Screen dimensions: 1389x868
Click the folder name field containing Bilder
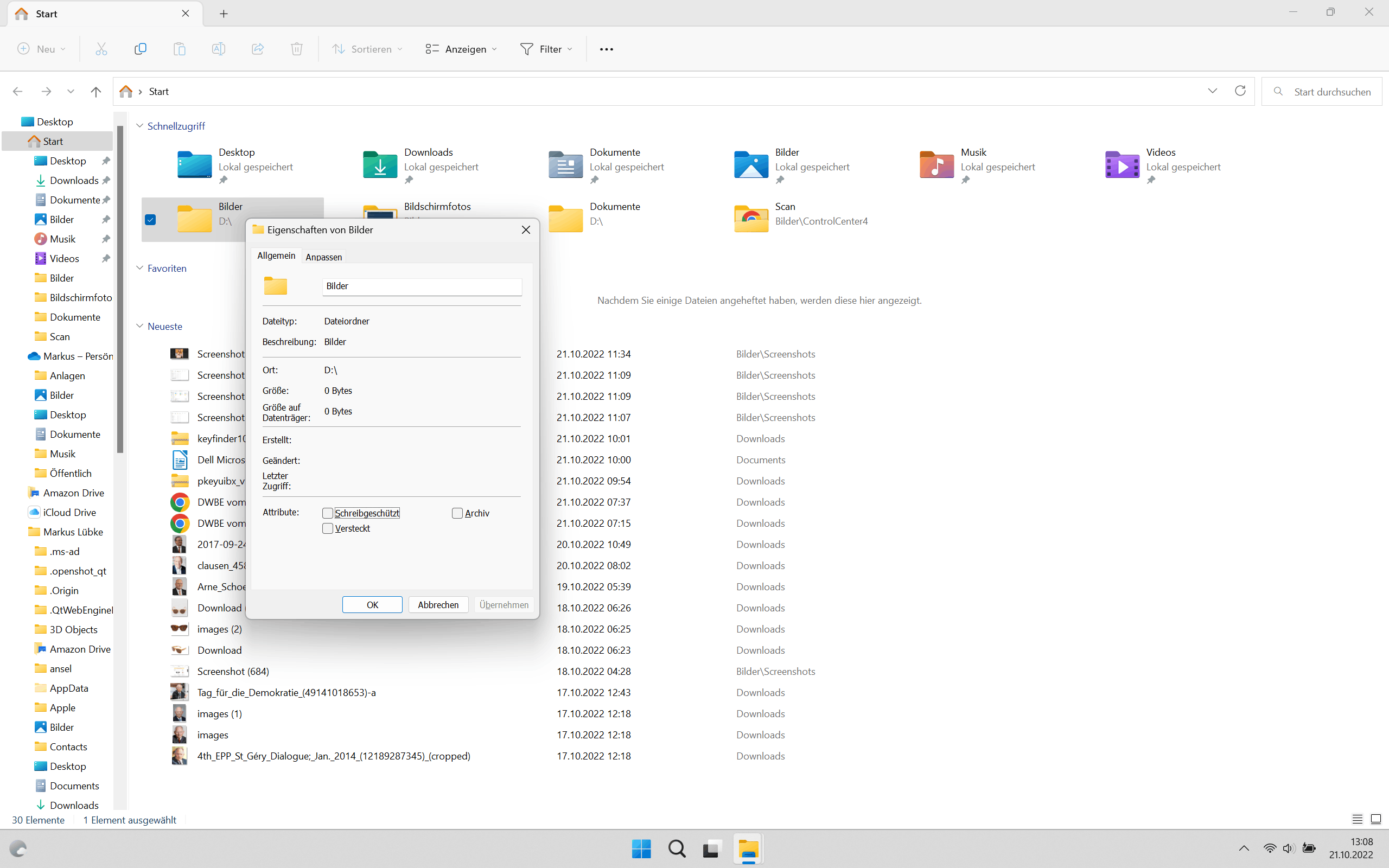click(422, 286)
